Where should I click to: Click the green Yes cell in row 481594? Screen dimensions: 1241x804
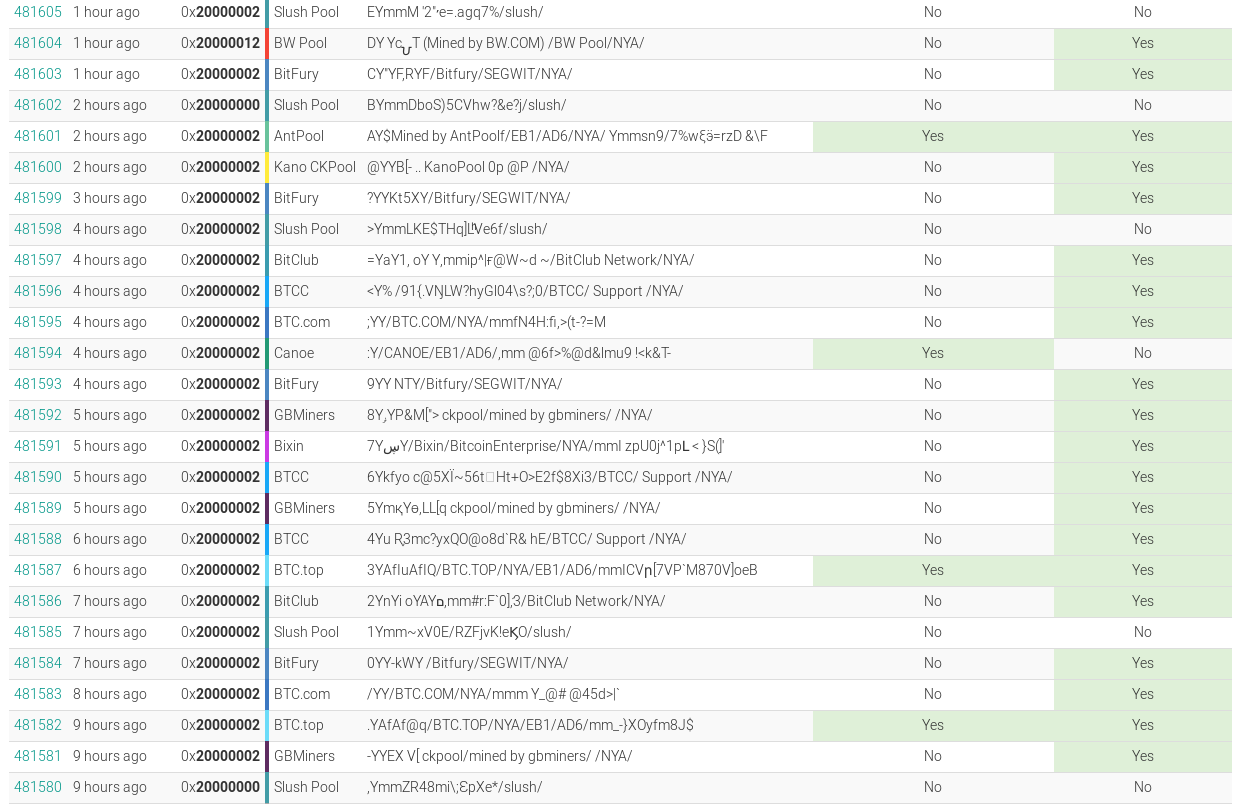[933, 353]
